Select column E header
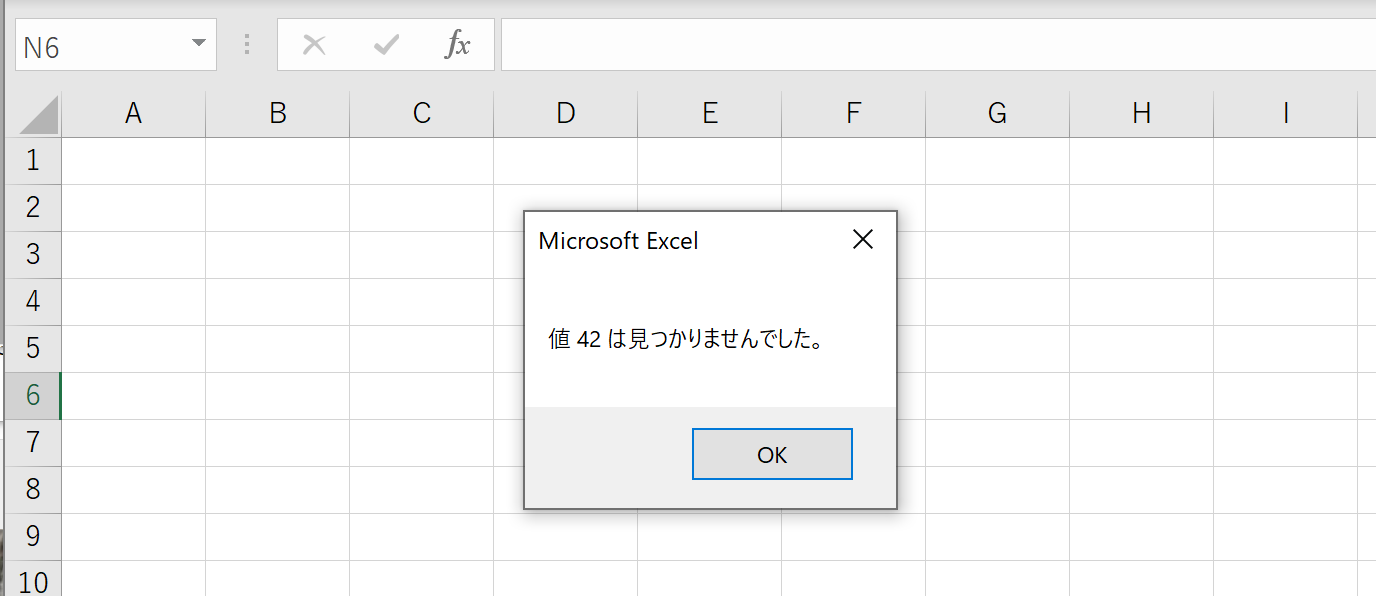Viewport: 1376px width, 596px height. 710,114
